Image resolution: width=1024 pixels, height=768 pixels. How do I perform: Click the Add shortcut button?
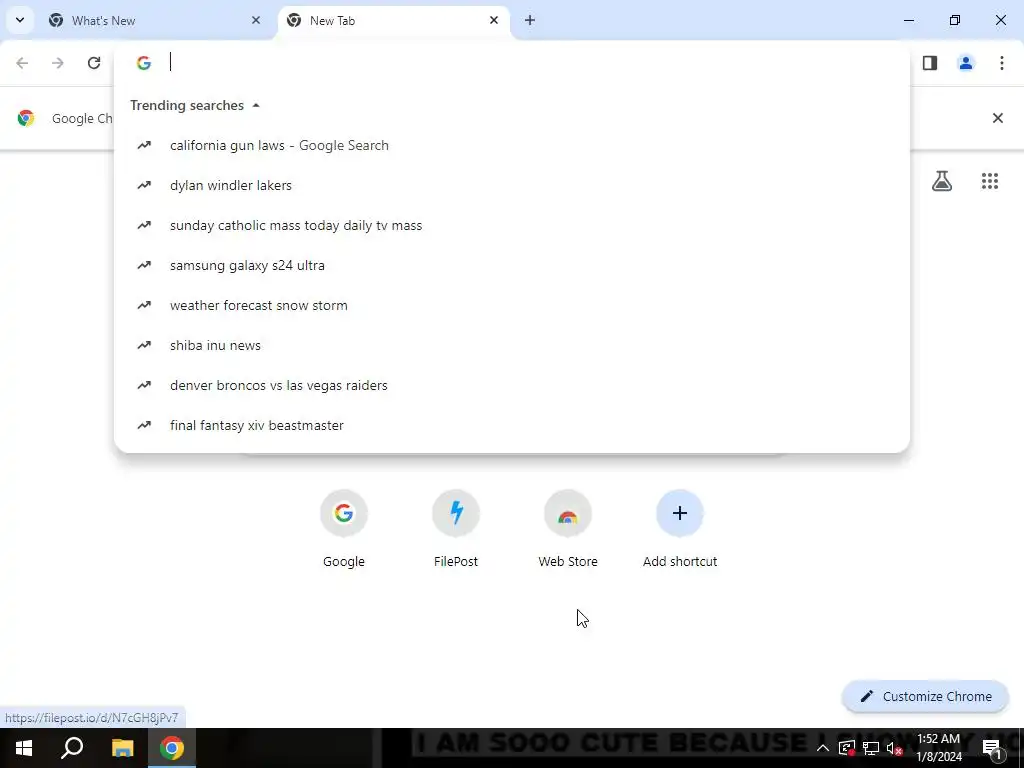(680, 529)
